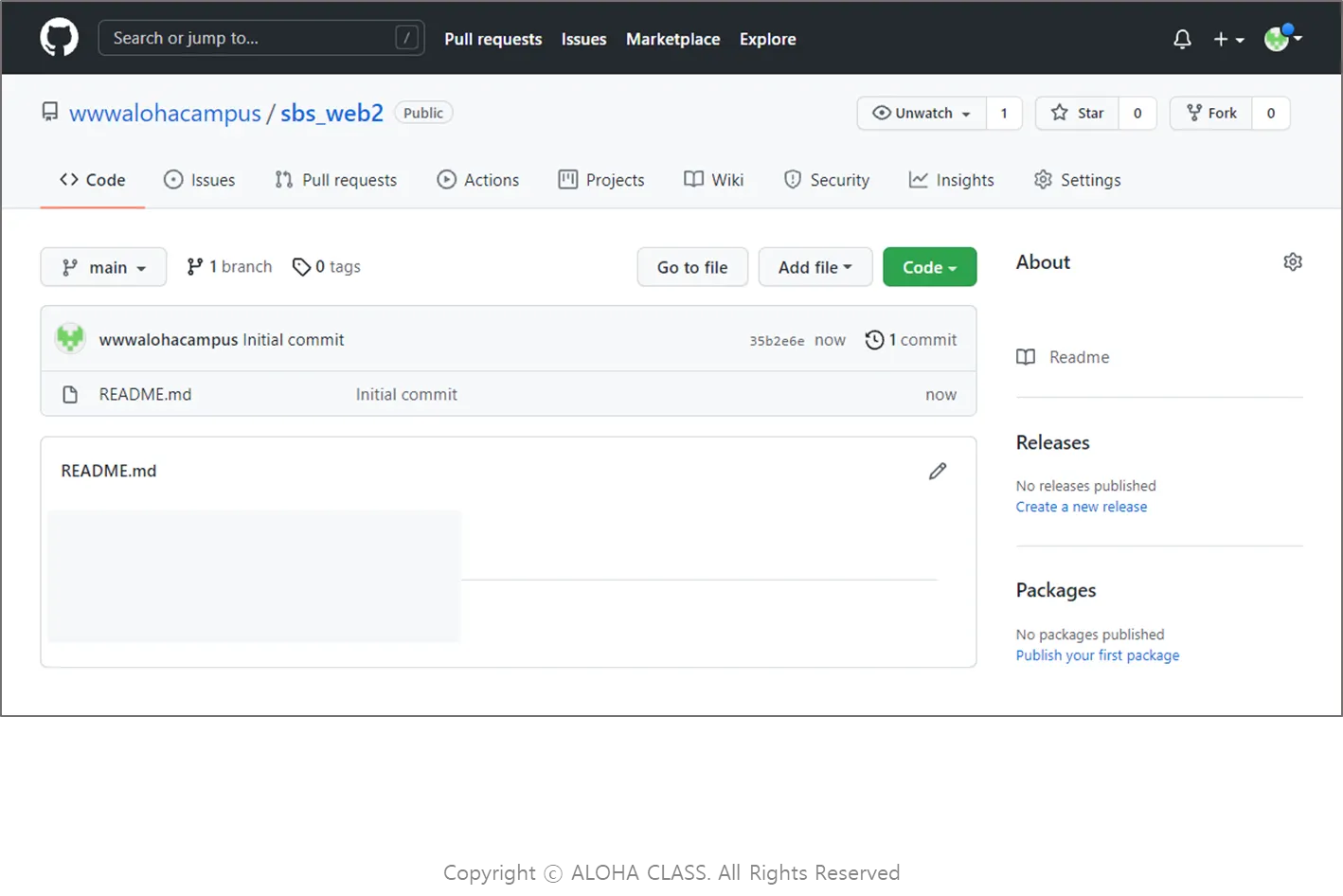The image size is (1343, 896).
Task: Open the Issues tab
Action: (200, 180)
